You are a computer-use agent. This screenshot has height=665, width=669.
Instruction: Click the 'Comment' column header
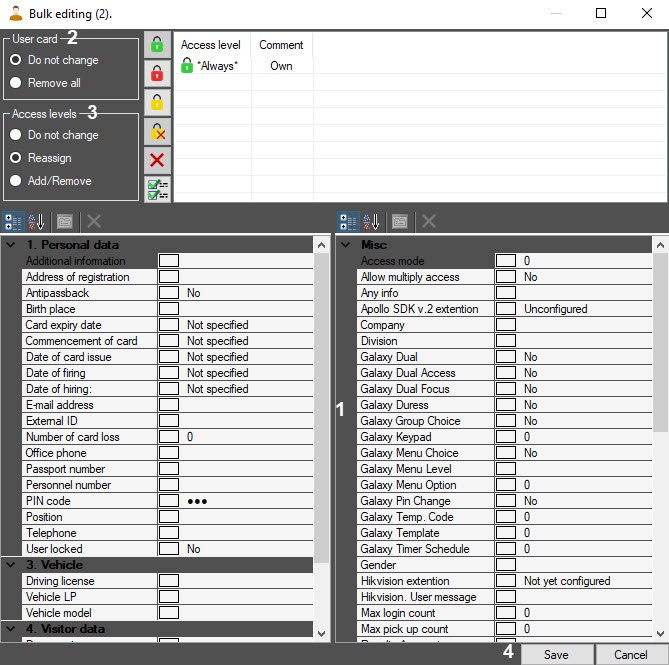pos(281,45)
